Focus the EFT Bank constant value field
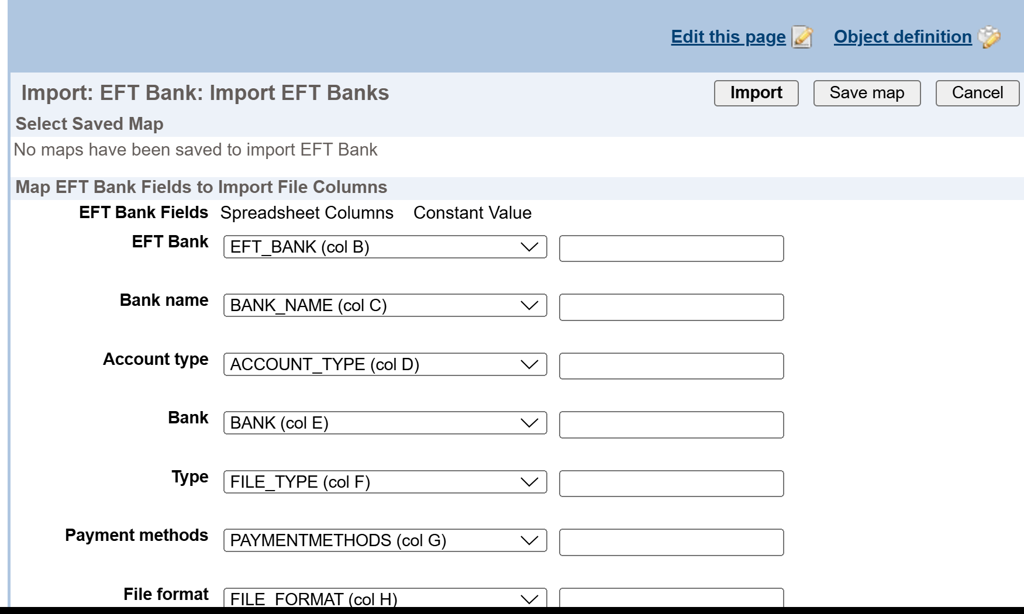This screenshot has width=1024, height=614. 671,249
